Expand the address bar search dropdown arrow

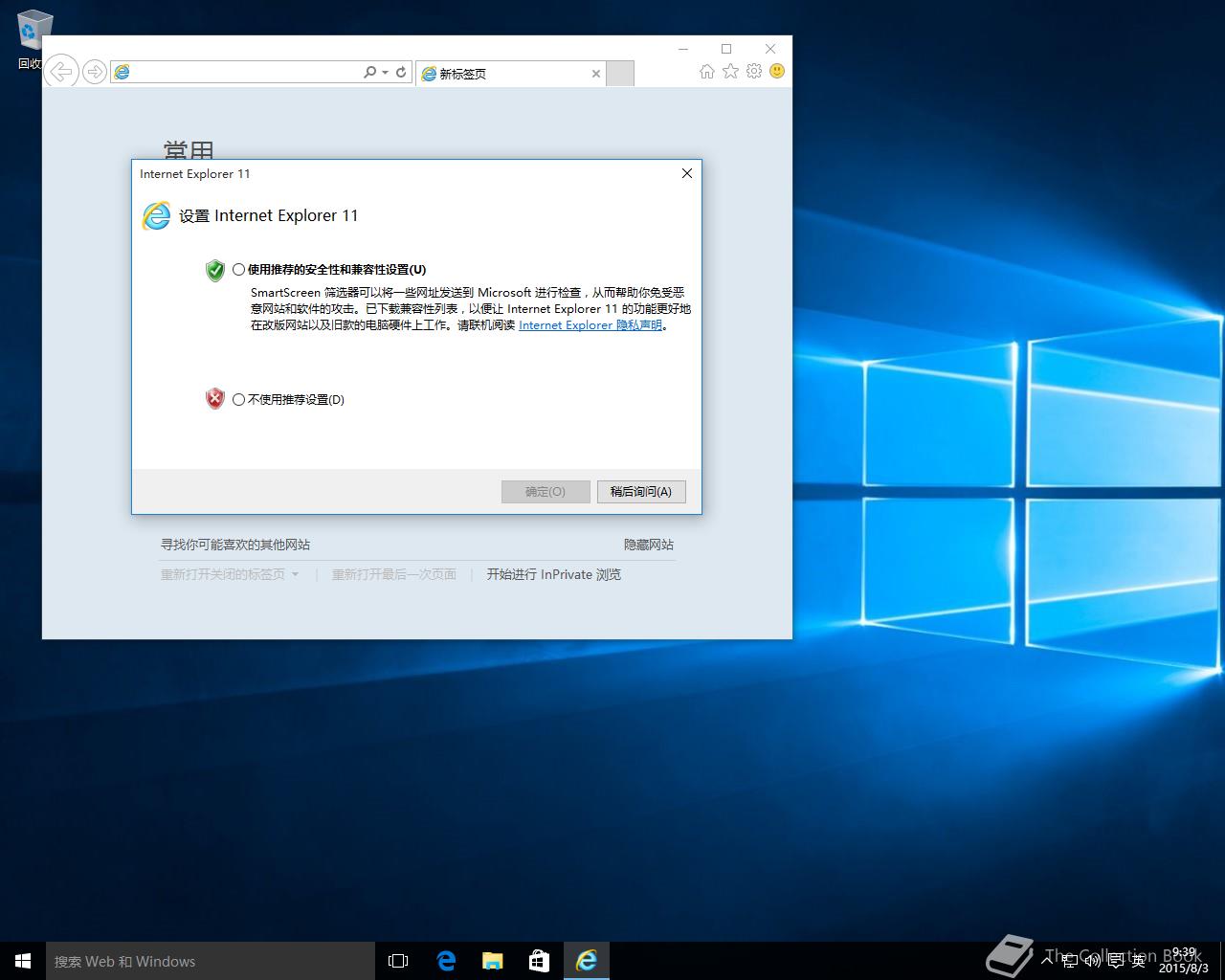pos(385,73)
